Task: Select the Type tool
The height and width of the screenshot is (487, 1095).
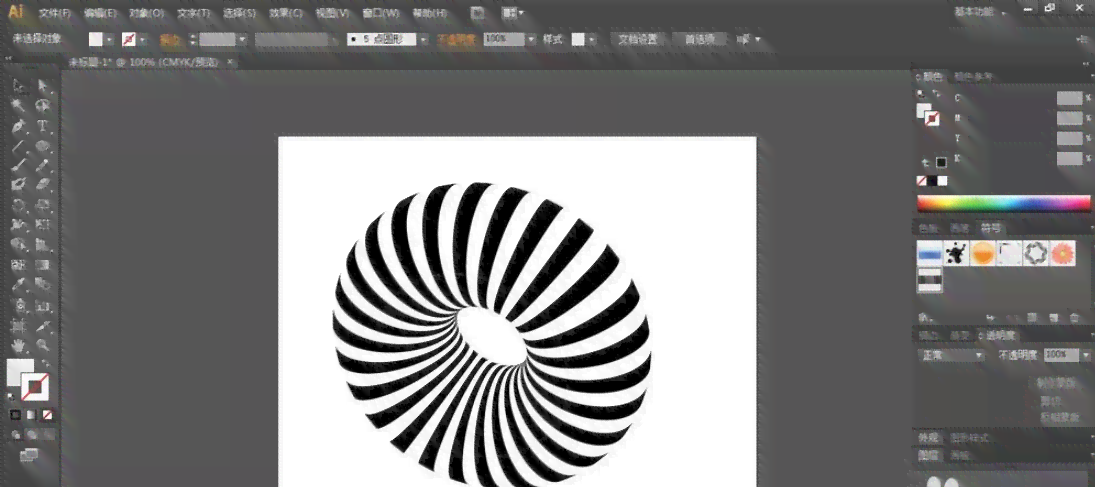Action: pos(43,126)
